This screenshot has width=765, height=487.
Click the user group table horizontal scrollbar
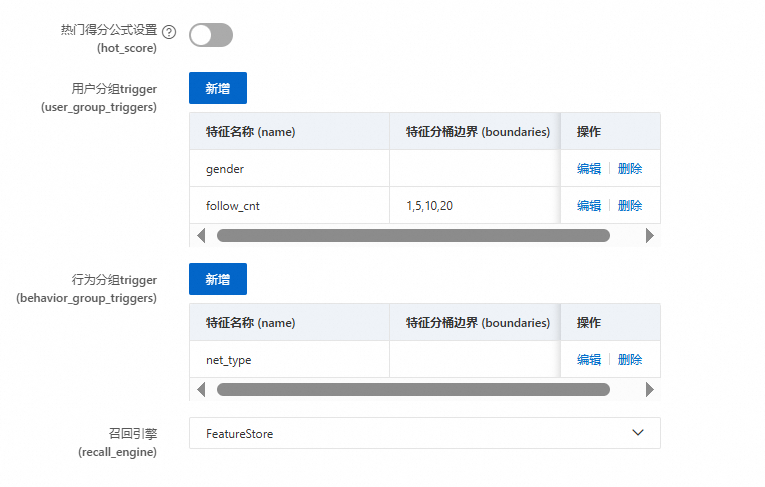coord(413,236)
